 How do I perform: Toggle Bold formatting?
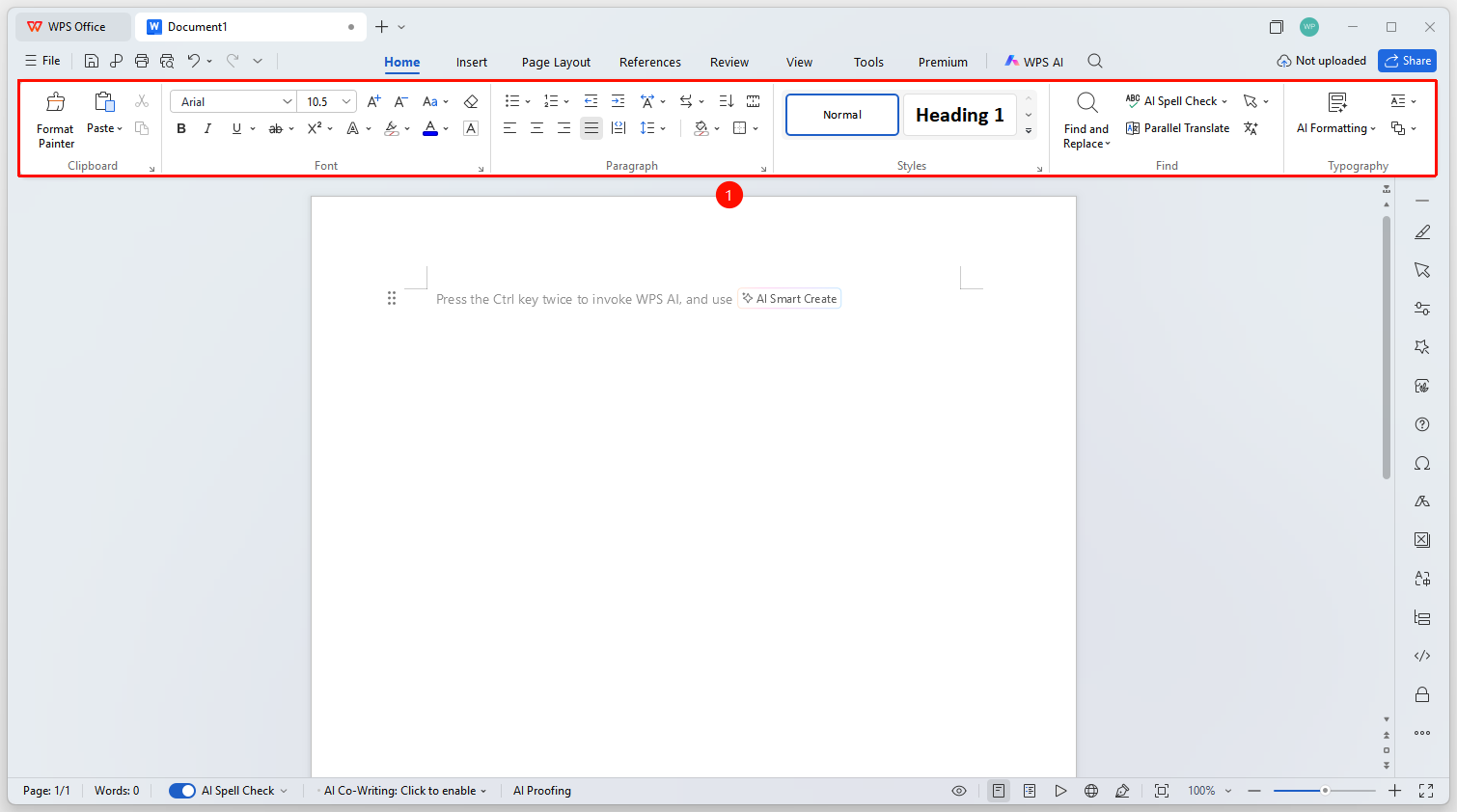pyautogui.click(x=181, y=128)
